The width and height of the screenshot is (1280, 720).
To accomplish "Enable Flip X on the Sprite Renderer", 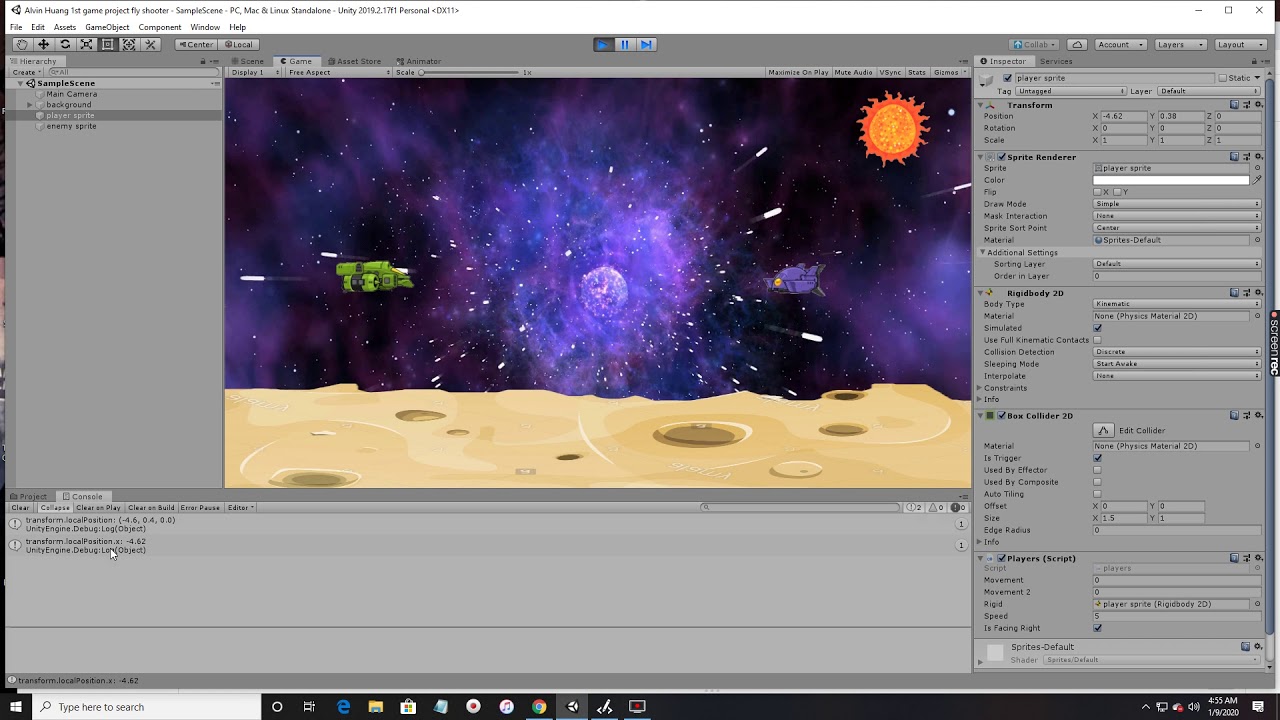I will pyautogui.click(x=1098, y=192).
